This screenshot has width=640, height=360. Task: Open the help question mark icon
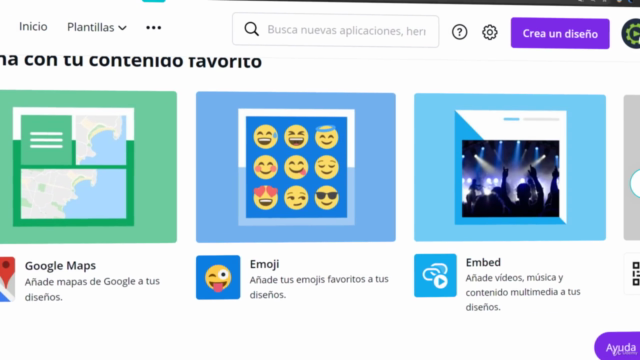(459, 32)
